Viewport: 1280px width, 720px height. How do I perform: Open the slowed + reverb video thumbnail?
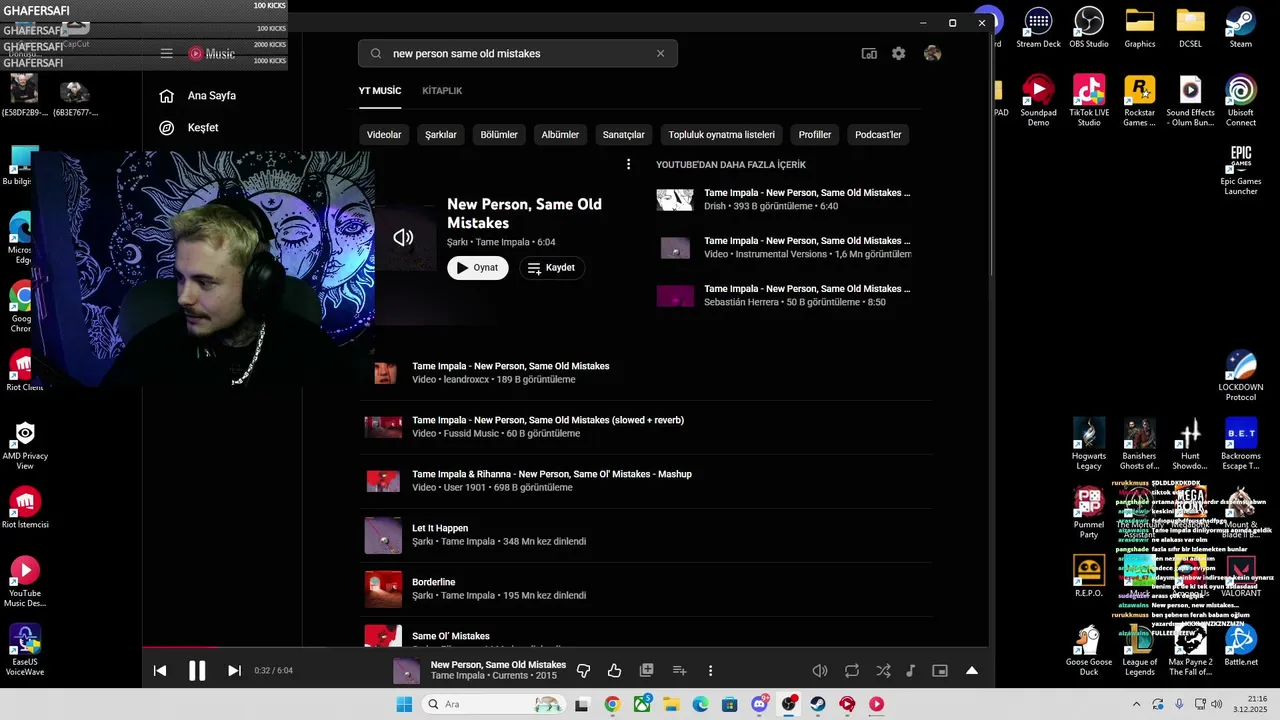click(383, 427)
